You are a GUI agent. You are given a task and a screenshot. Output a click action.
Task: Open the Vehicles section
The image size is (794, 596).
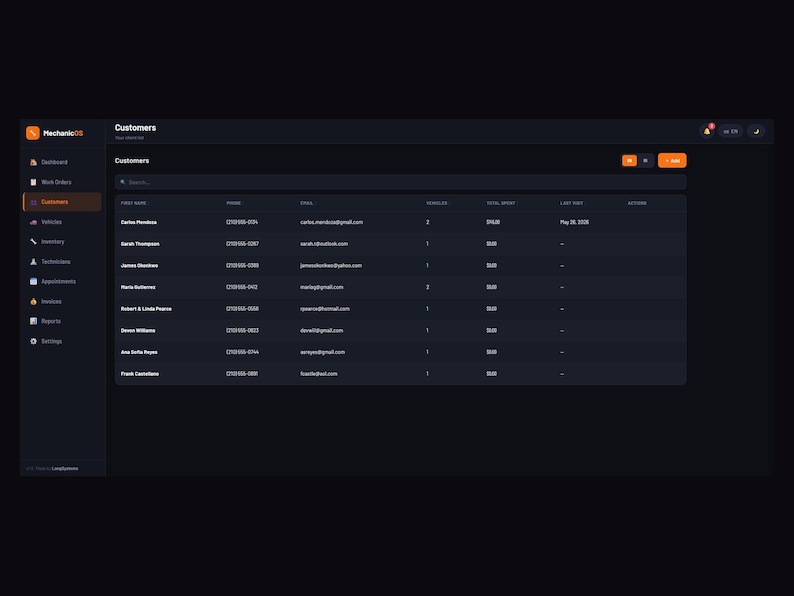click(x=62, y=222)
